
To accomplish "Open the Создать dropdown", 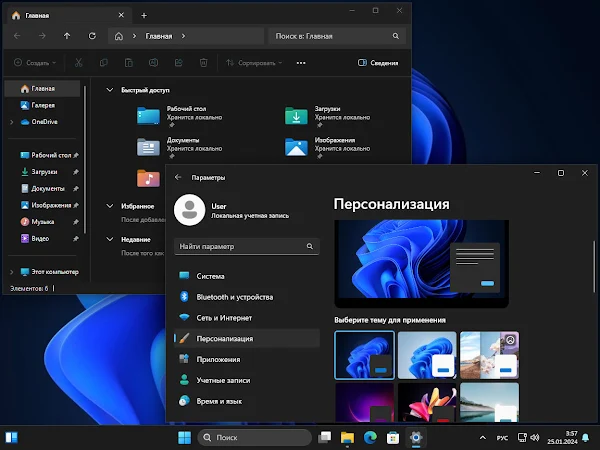I will coord(35,63).
